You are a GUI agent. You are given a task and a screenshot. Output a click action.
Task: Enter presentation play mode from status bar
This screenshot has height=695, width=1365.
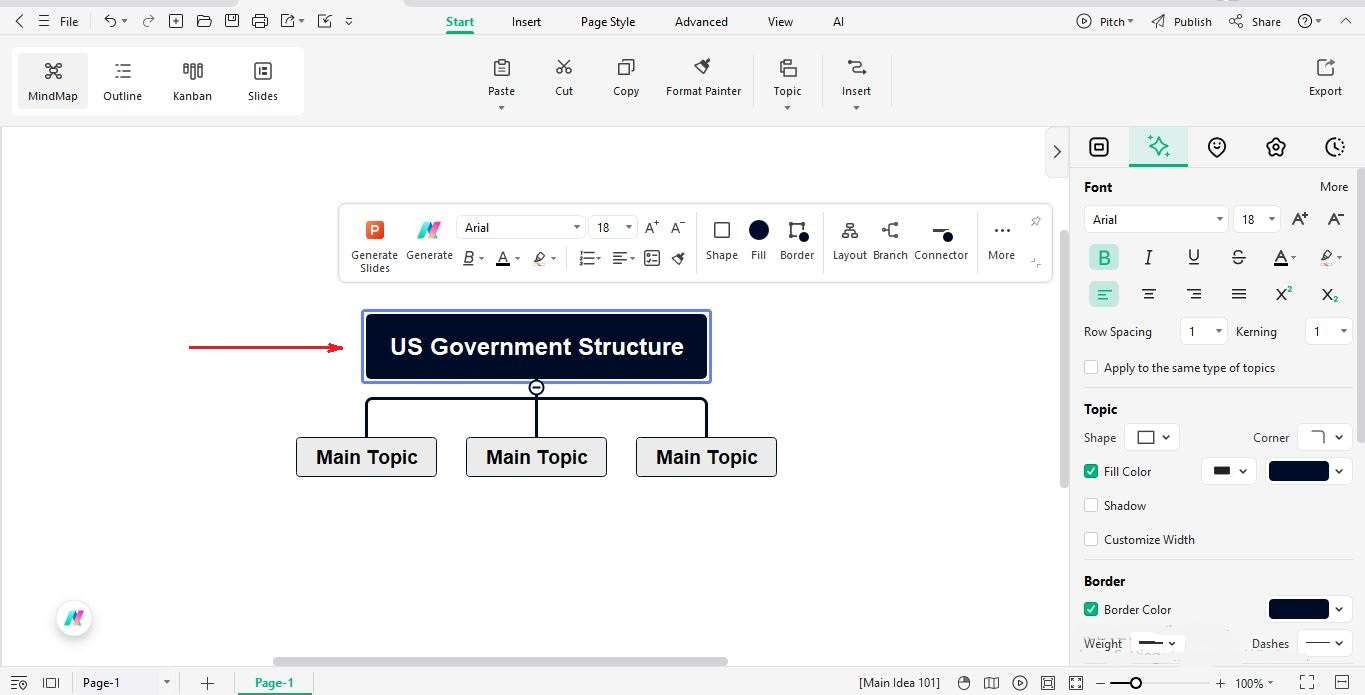point(1020,682)
